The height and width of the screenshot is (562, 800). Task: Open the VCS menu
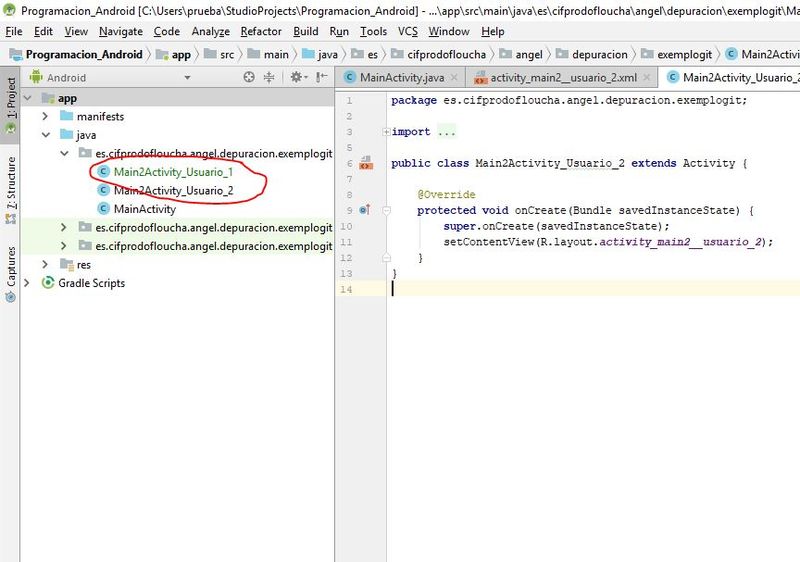(x=408, y=32)
